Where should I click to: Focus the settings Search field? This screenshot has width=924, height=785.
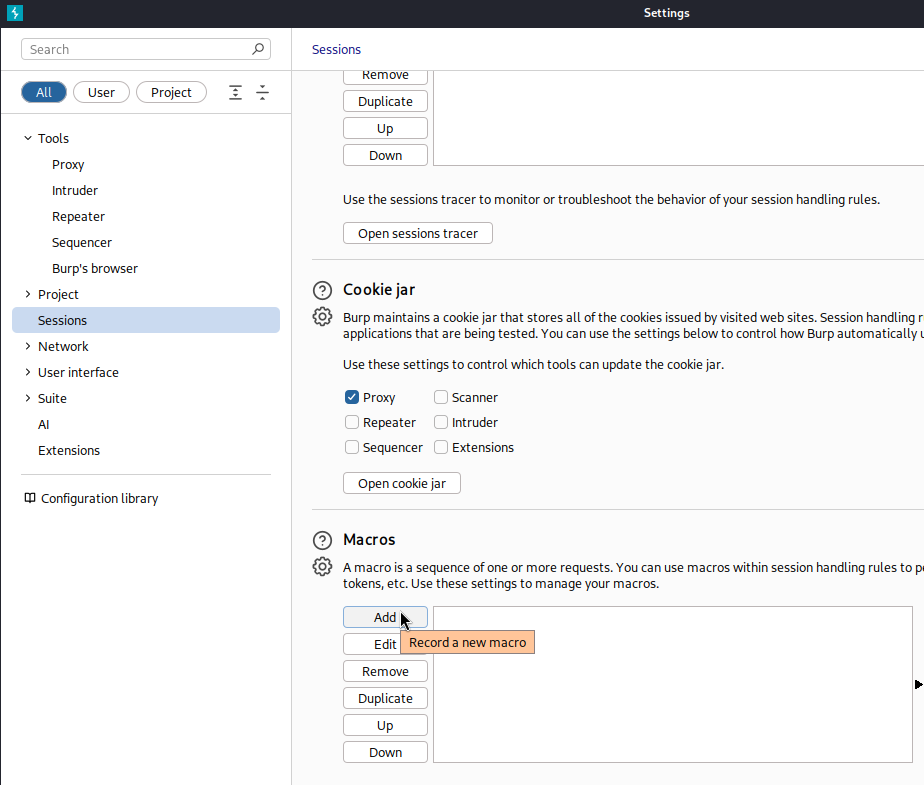click(x=146, y=50)
